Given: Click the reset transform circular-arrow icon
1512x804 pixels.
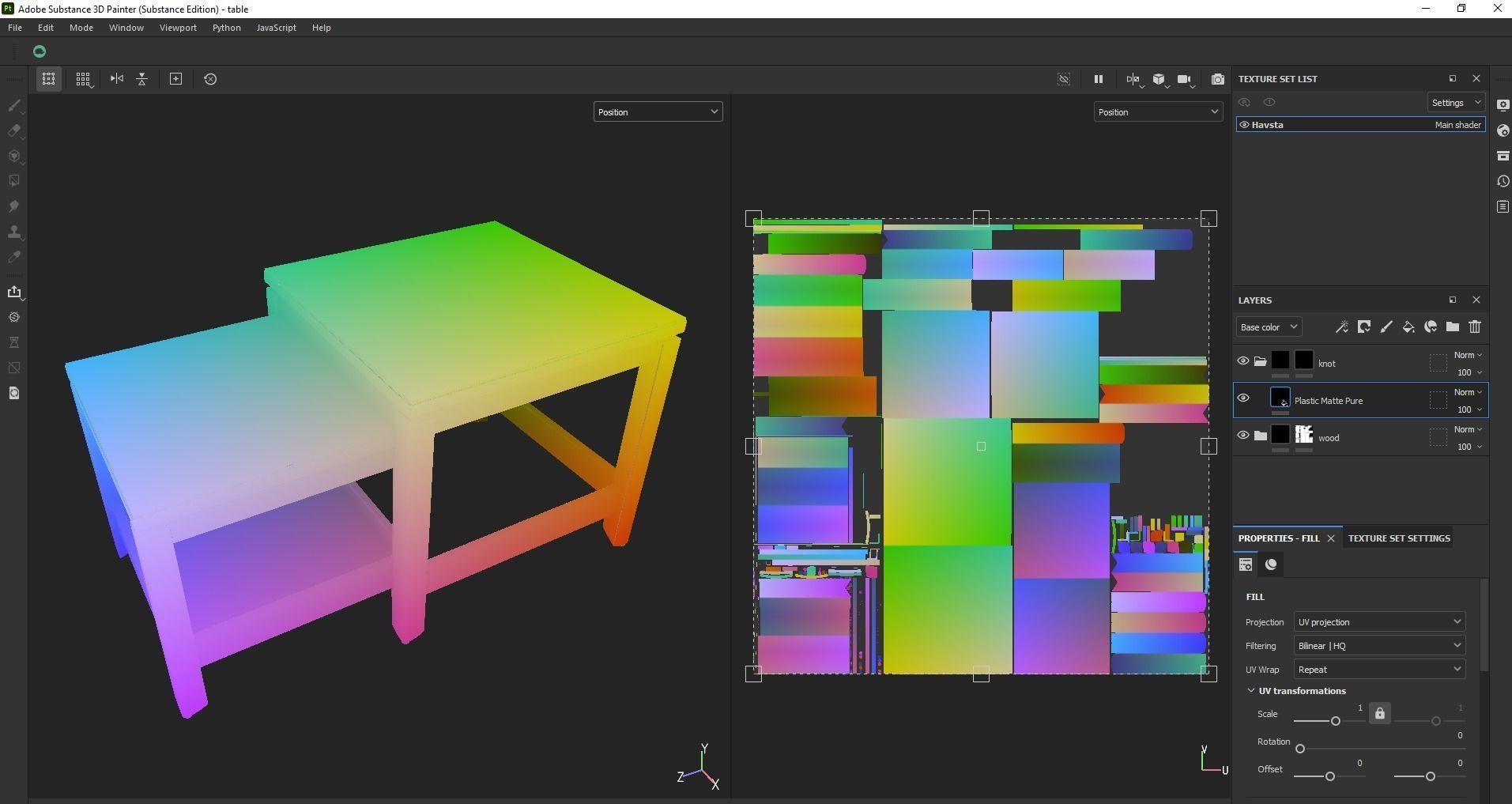Looking at the screenshot, I should click(210, 79).
